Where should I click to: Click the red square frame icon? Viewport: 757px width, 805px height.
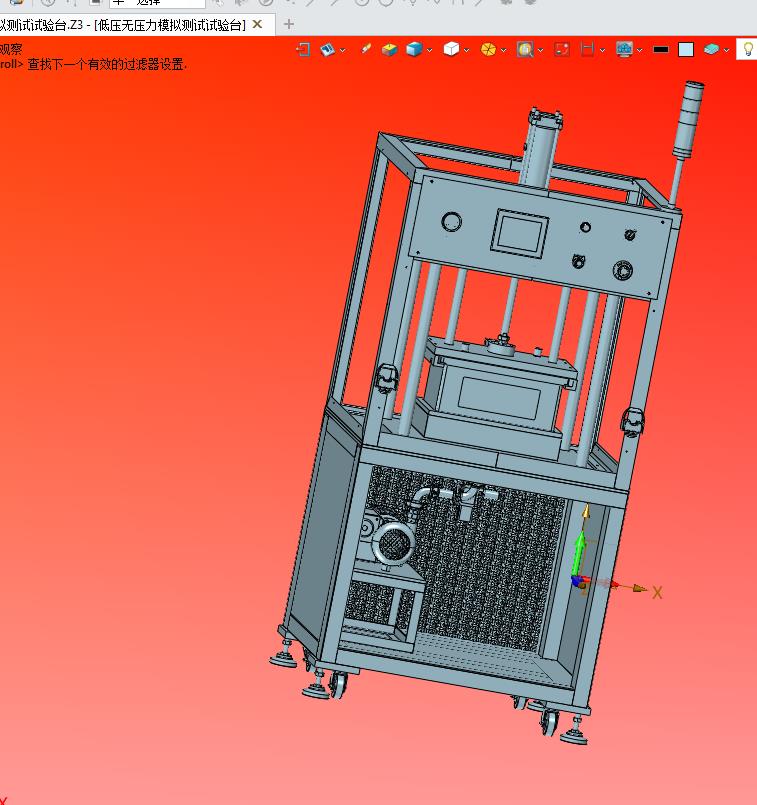tap(562, 49)
